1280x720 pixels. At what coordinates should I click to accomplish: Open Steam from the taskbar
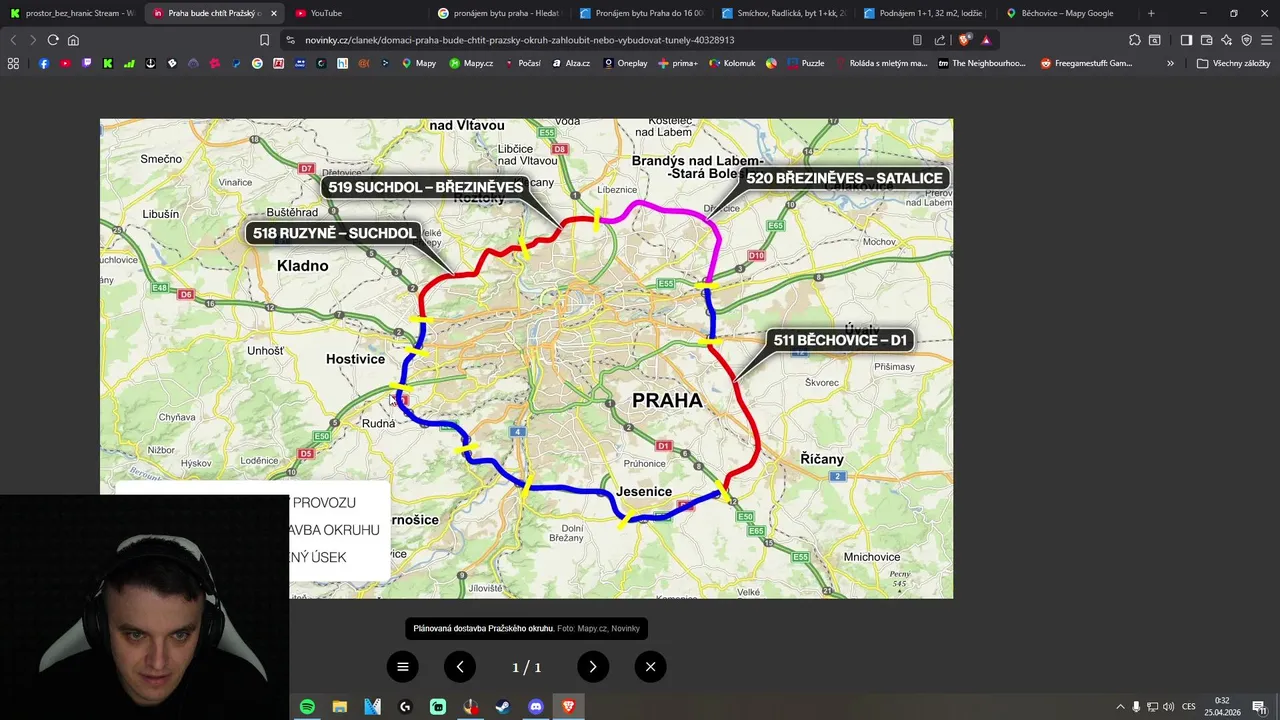pos(503,707)
